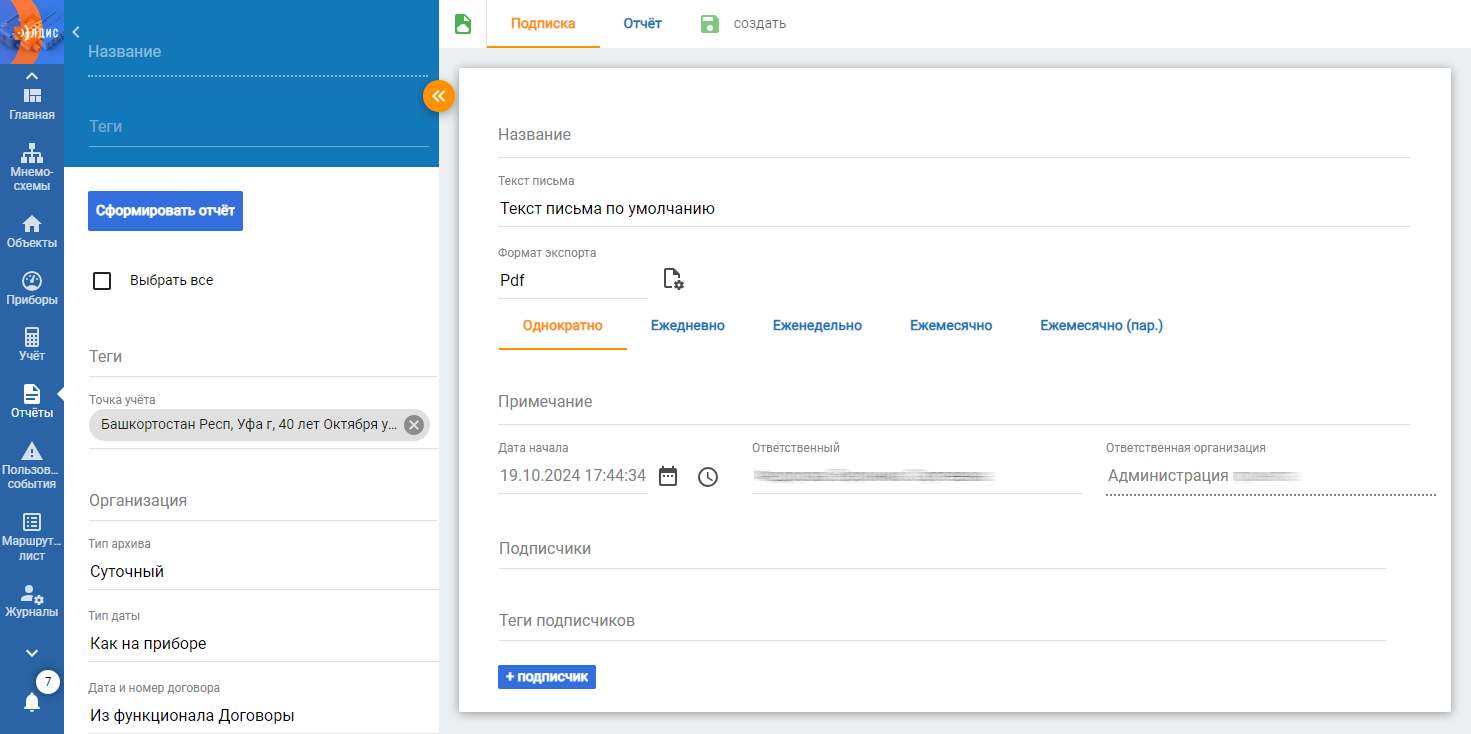
Task: Open the Формат экспорта Pdf dropdown
Action: (x=573, y=281)
